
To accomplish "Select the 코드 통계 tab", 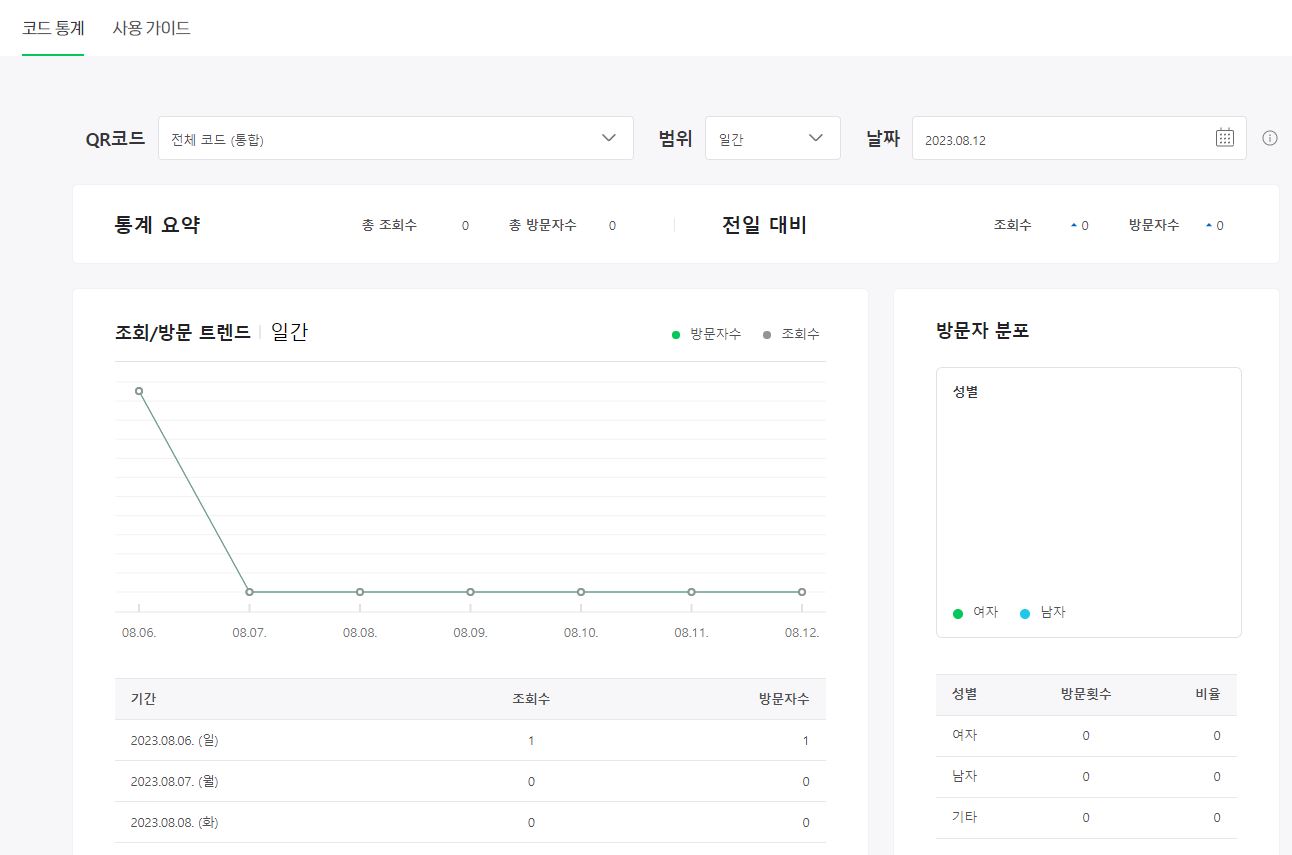I will 52,29.
